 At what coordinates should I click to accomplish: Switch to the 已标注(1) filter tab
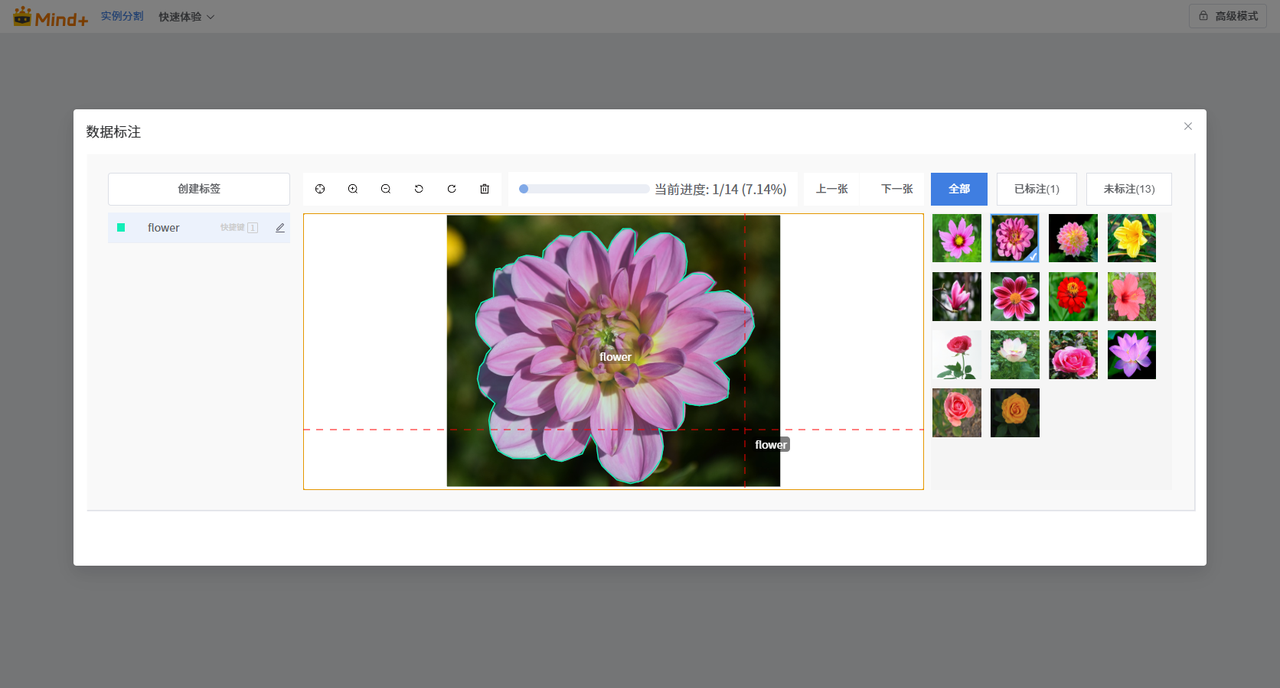click(x=1036, y=189)
